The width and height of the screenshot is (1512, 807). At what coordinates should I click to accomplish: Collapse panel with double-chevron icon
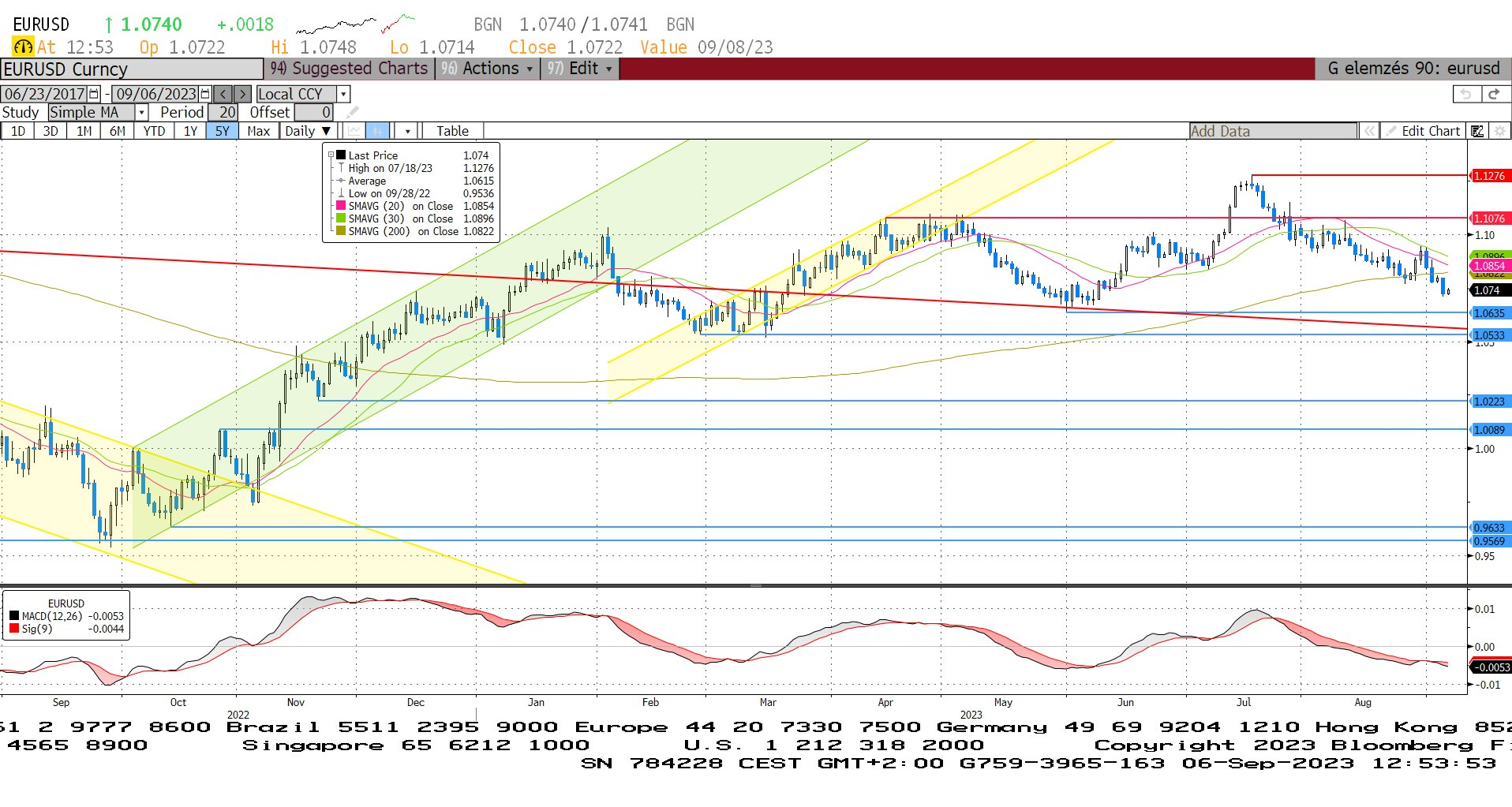(1369, 131)
